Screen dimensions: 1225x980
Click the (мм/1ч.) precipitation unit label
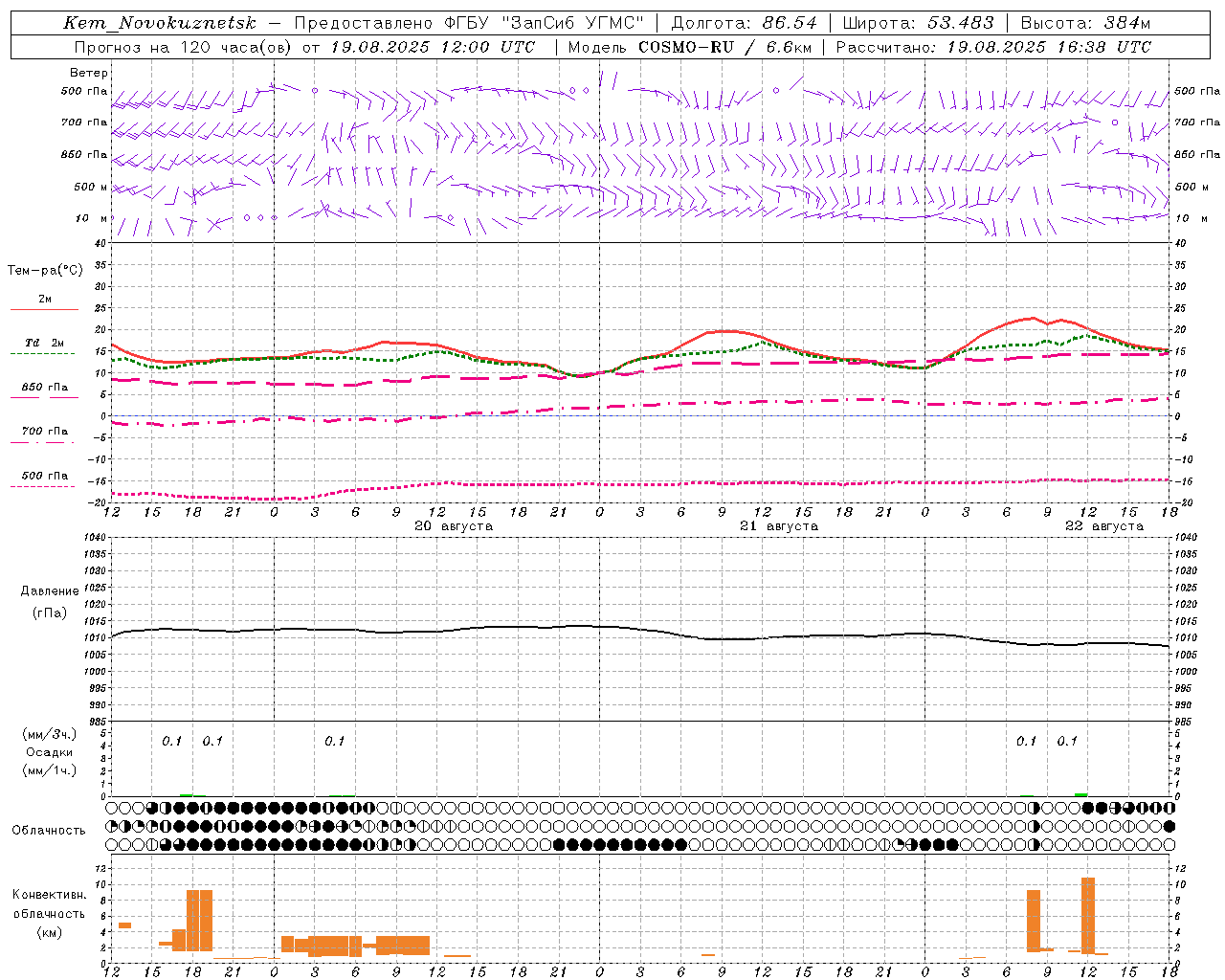click(x=50, y=770)
